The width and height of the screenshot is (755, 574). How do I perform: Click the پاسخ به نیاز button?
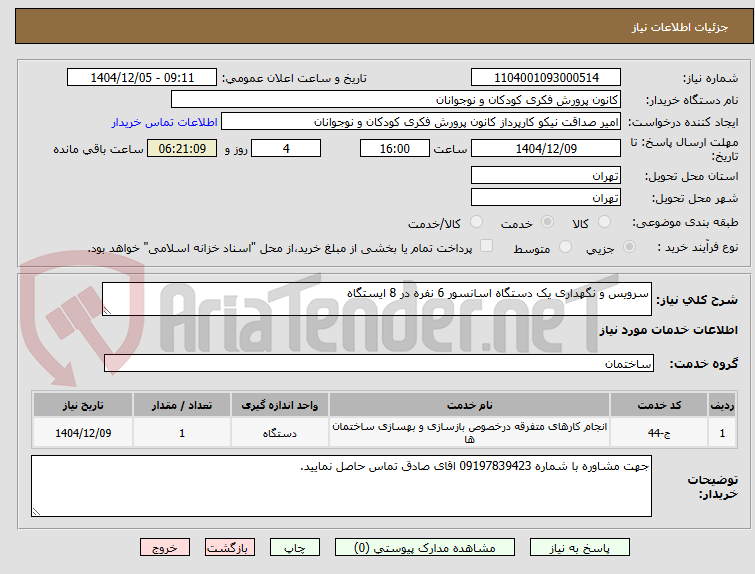coord(580,548)
